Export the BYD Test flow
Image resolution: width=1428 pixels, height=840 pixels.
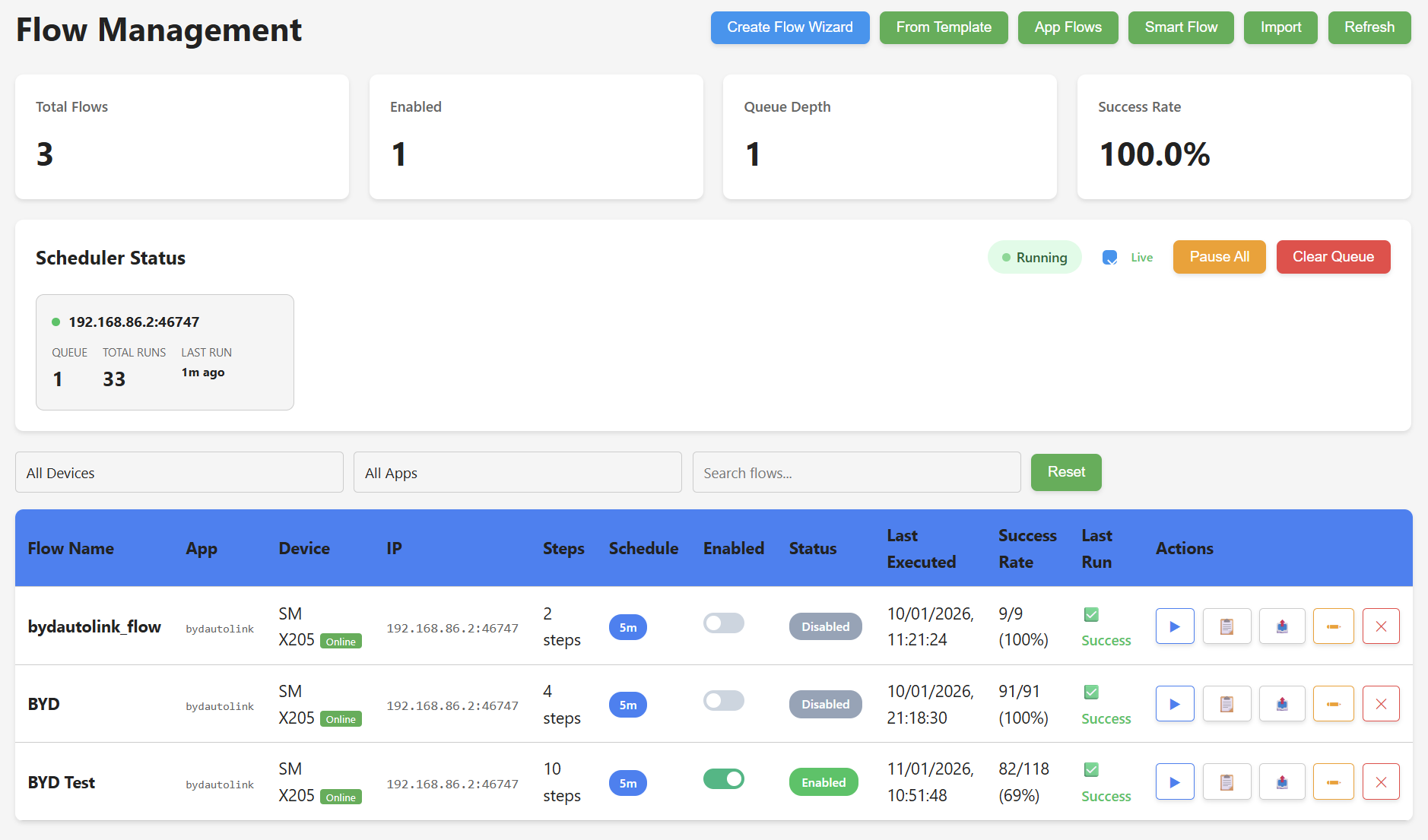(x=1282, y=781)
